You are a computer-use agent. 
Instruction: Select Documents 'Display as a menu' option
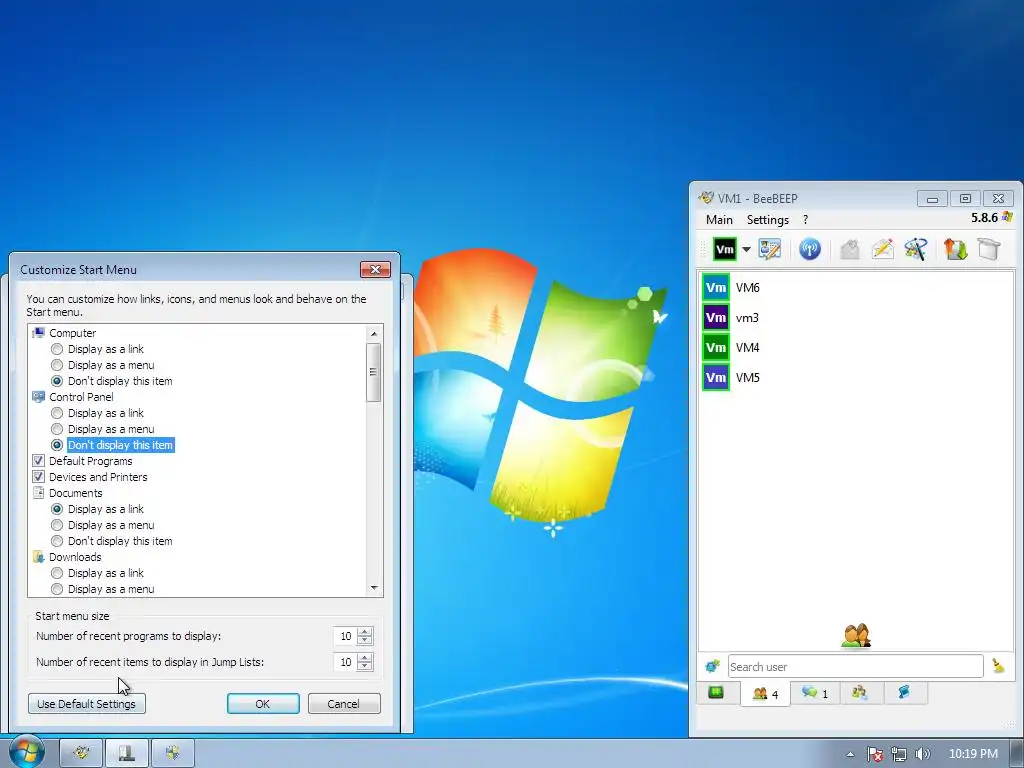(57, 525)
